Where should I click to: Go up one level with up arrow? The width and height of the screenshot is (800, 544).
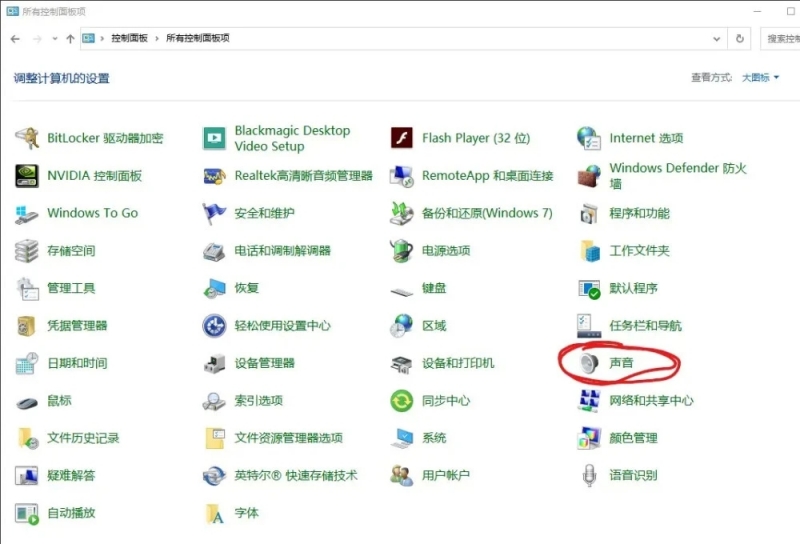[70, 39]
